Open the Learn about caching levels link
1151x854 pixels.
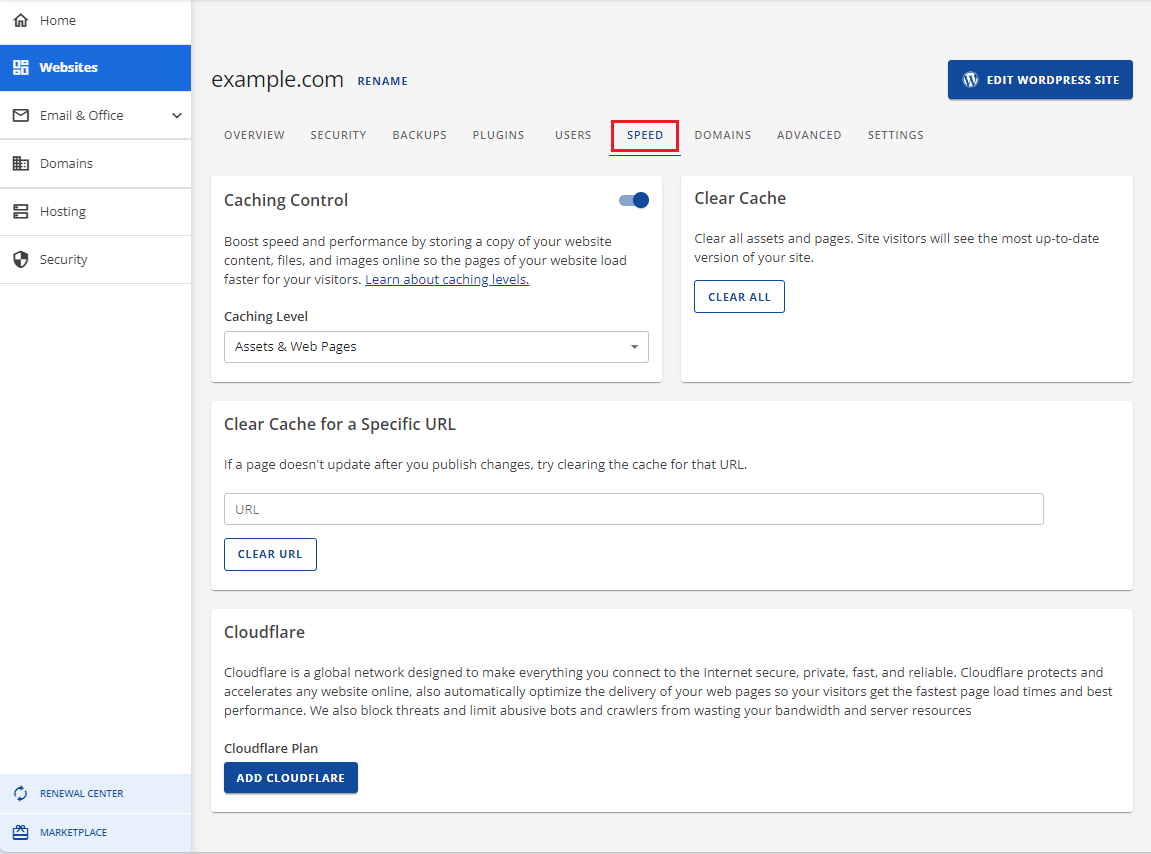446,279
